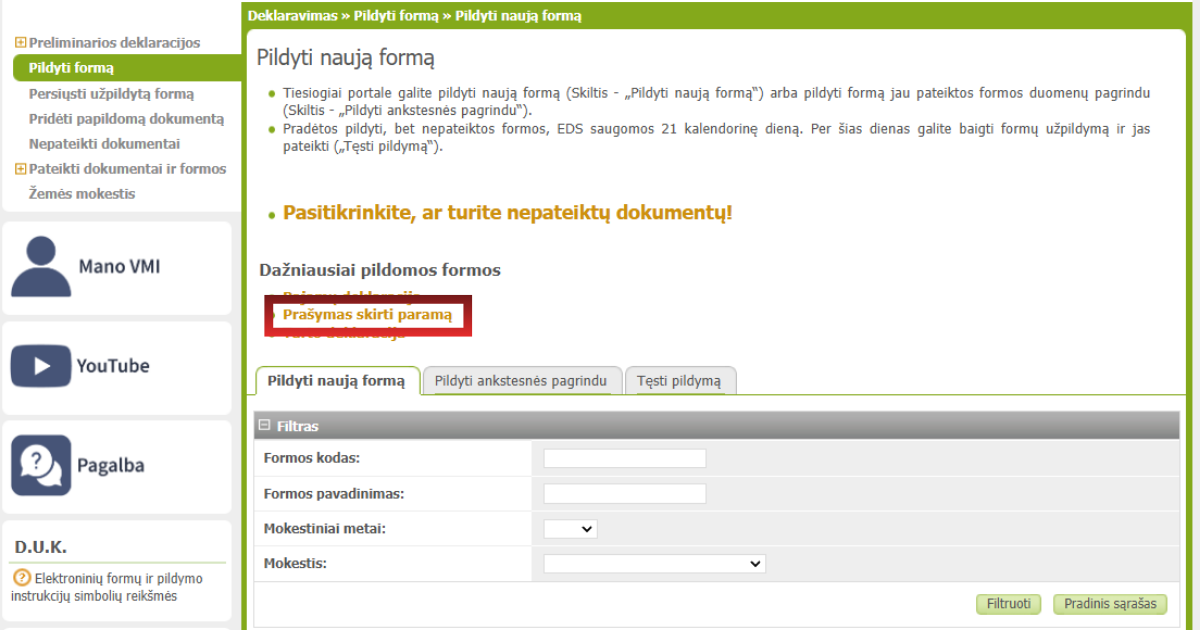Open the Mokestiniai metai dropdown
This screenshot has height=630, width=1200.
[x=570, y=529]
